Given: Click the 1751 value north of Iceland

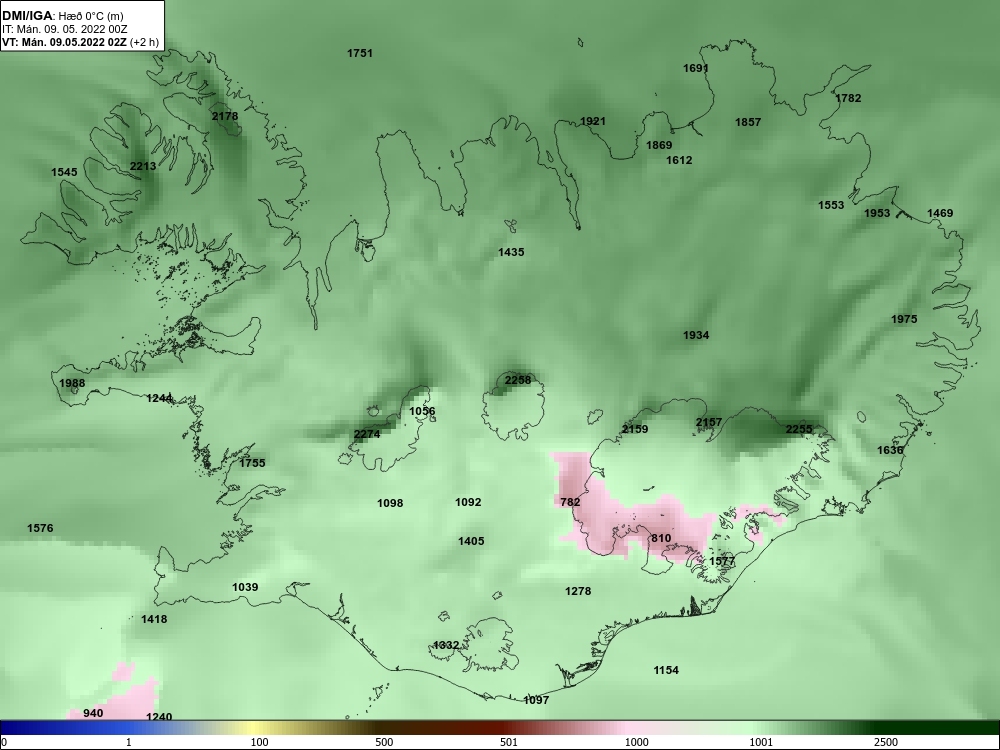Looking at the screenshot, I should [x=360, y=54].
